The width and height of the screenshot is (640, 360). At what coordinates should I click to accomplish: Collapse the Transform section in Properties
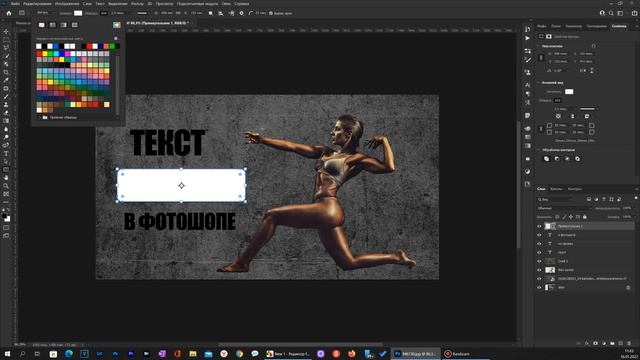[539, 46]
